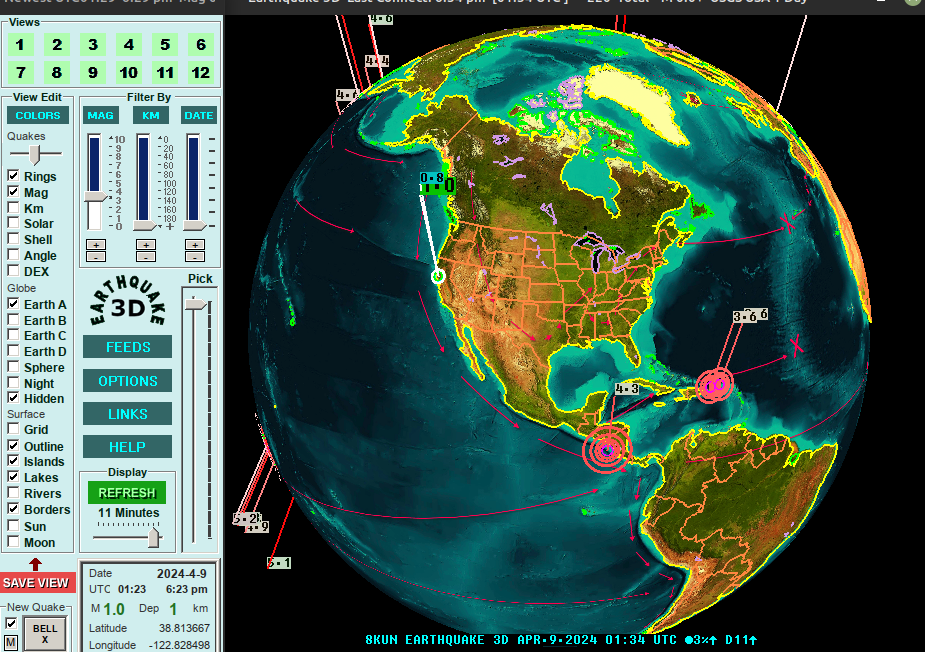Click the green REFRESH button
This screenshot has height=652, width=925.
click(x=127, y=493)
